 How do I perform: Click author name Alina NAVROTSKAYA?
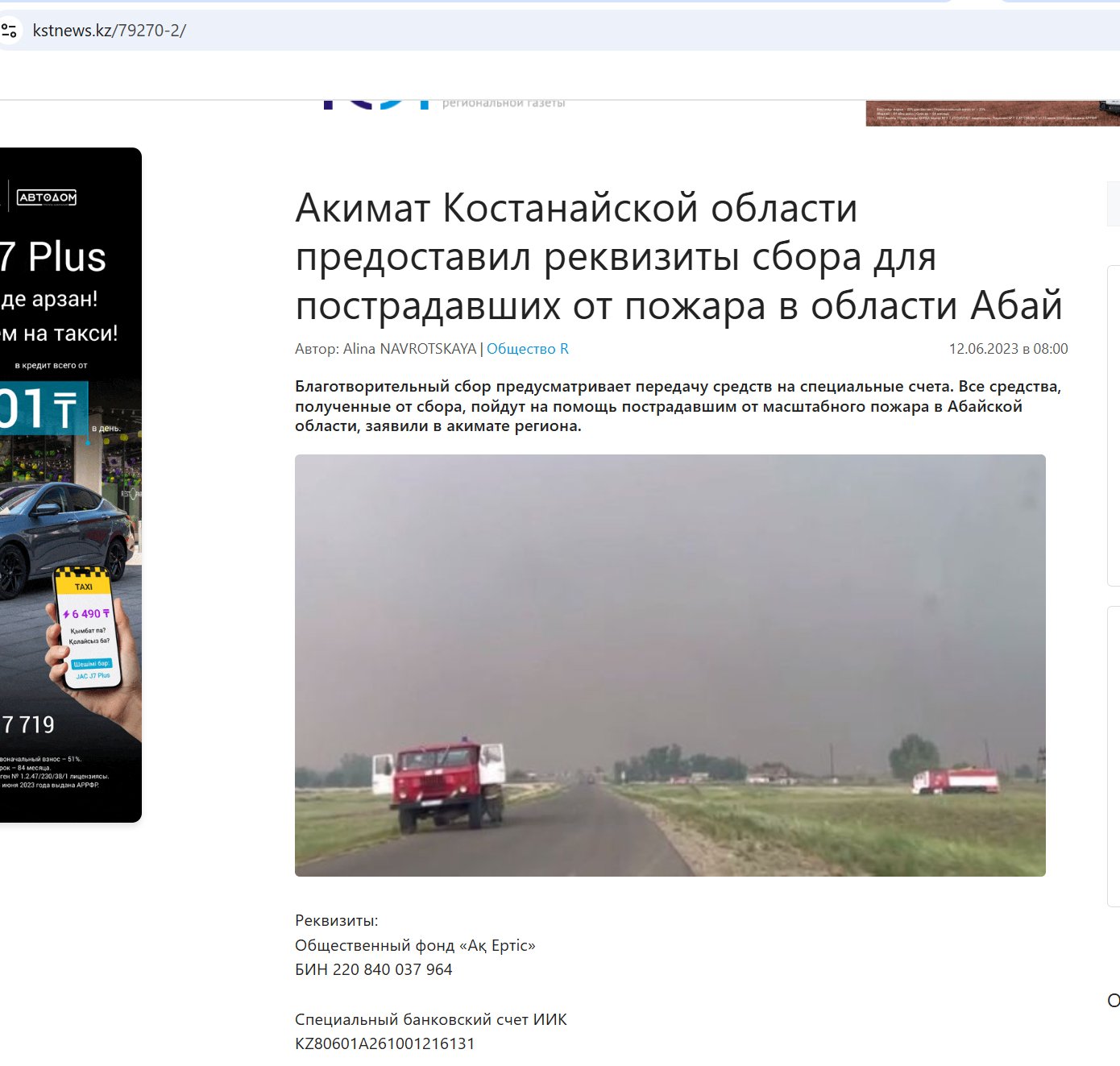pos(409,349)
